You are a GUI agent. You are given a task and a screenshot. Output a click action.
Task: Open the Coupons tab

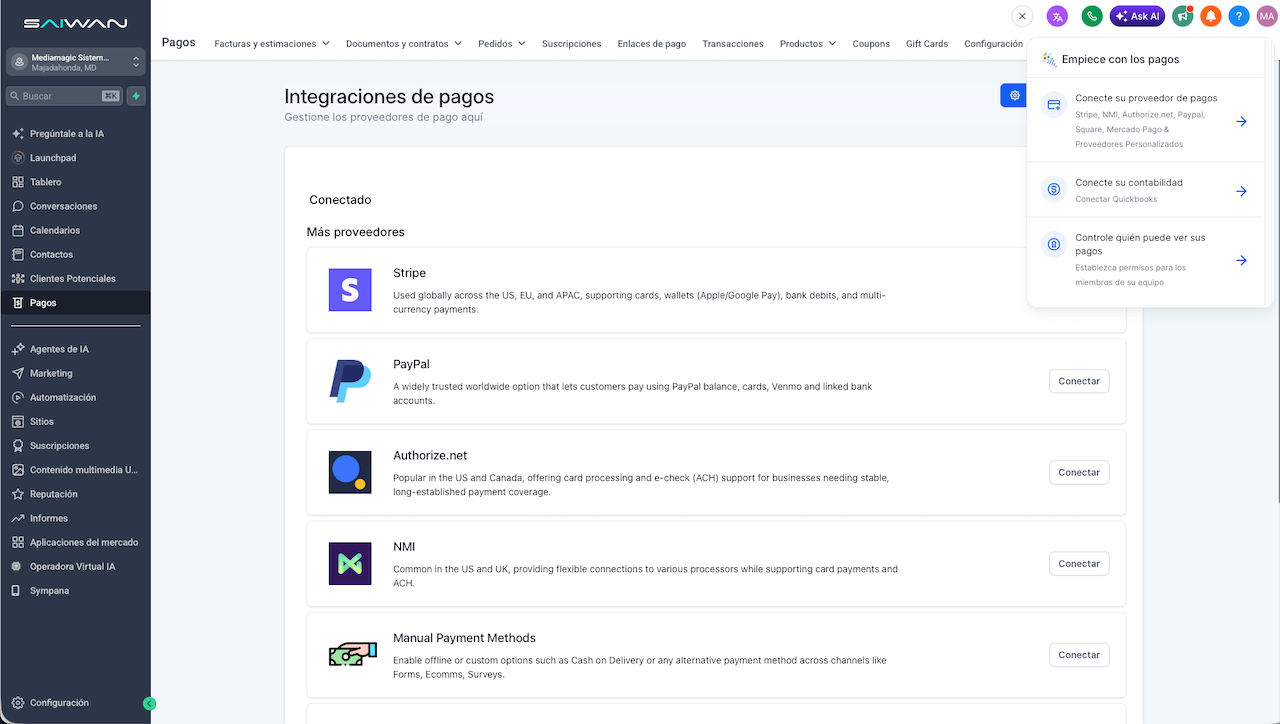click(x=871, y=44)
